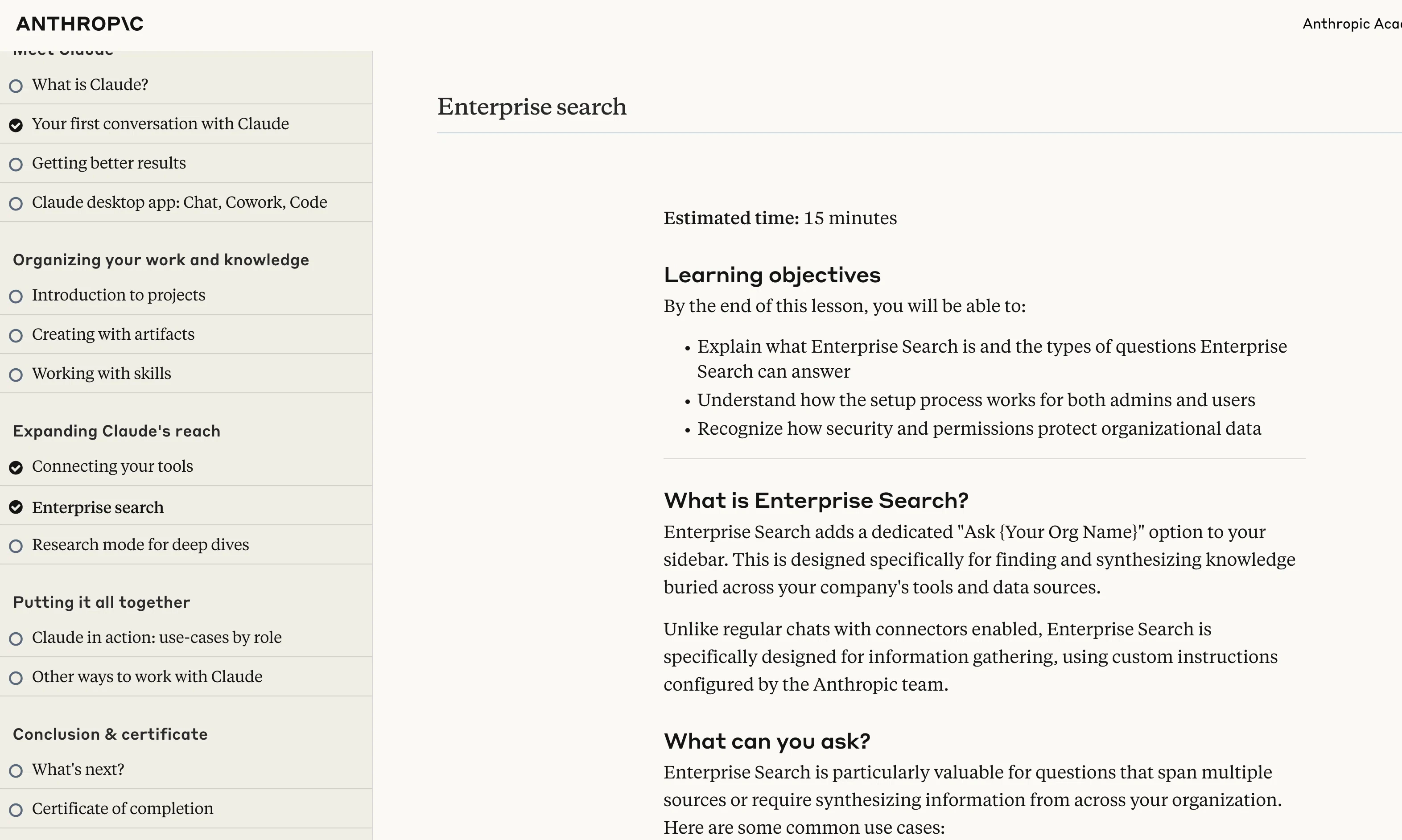Image resolution: width=1402 pixels, height=840 pixels.
Task: Click the status circle next to Getting better results
Action: tap(16, 164)
